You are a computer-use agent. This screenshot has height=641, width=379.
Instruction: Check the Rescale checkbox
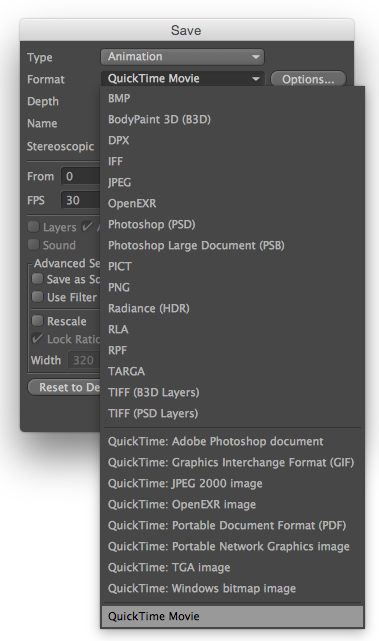37,320
